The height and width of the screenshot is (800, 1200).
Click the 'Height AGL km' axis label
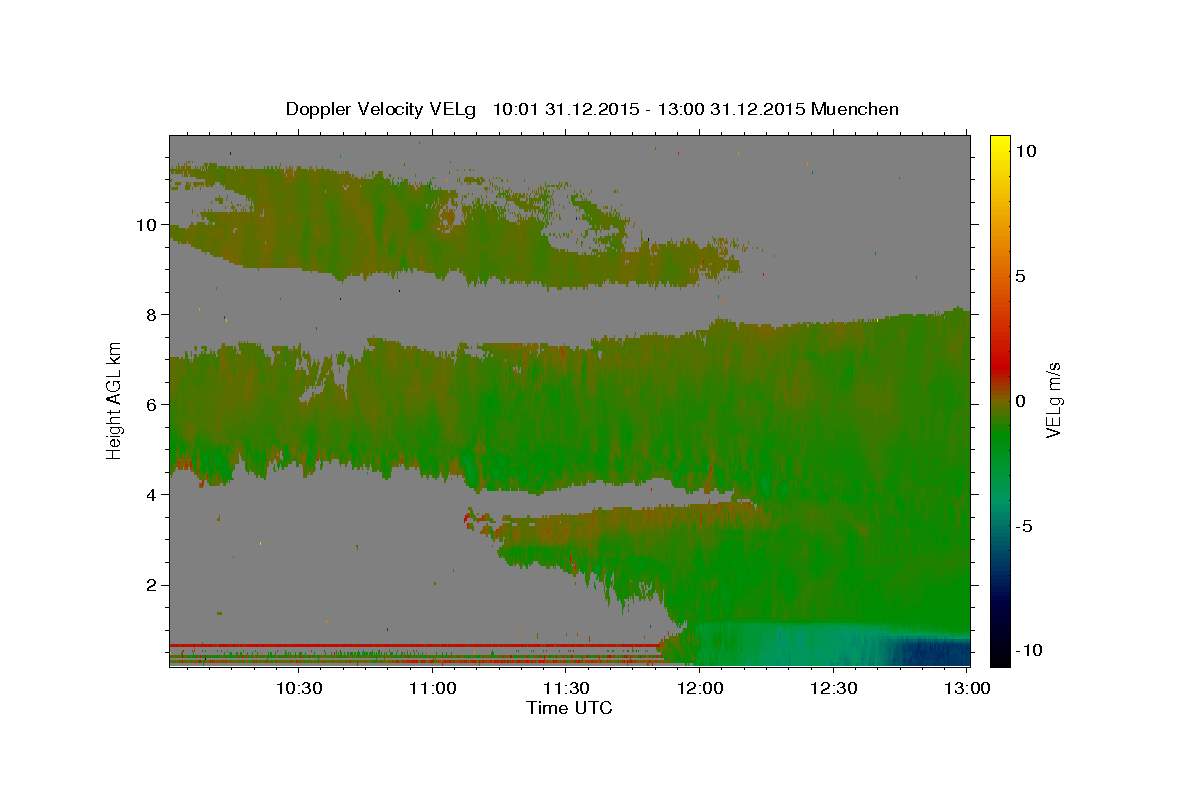[x=115, y=400]
